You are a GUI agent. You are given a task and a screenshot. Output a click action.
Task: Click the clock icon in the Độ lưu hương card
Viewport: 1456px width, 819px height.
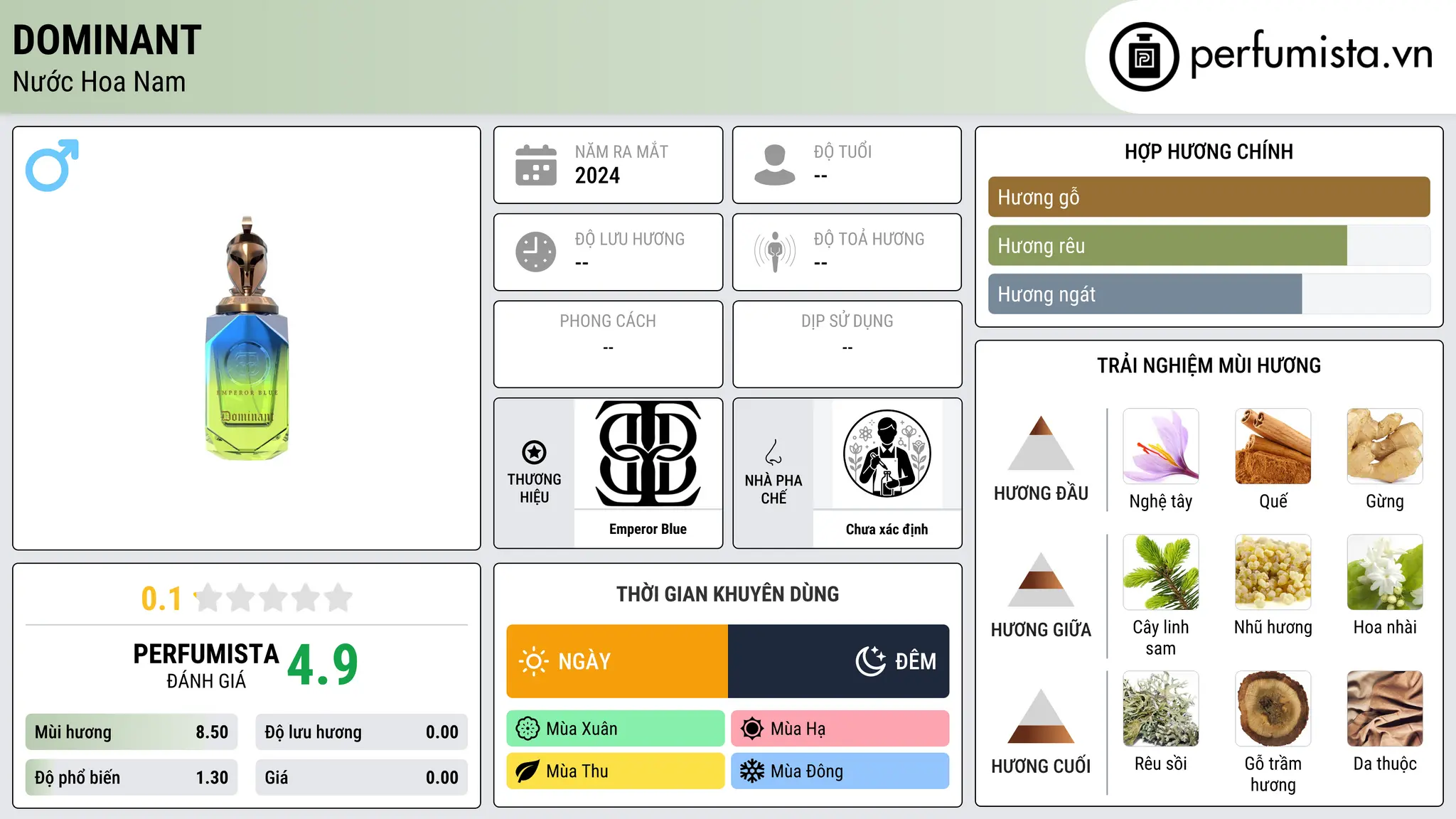click(x=536, y=252)
